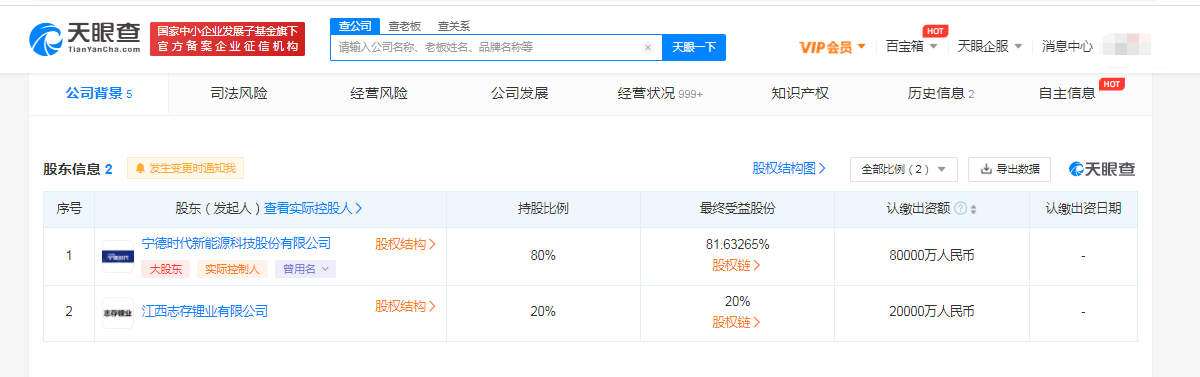The image size is (1200, 377).
Task: Open the 司法风险 tab
Action: pos(239,93)
